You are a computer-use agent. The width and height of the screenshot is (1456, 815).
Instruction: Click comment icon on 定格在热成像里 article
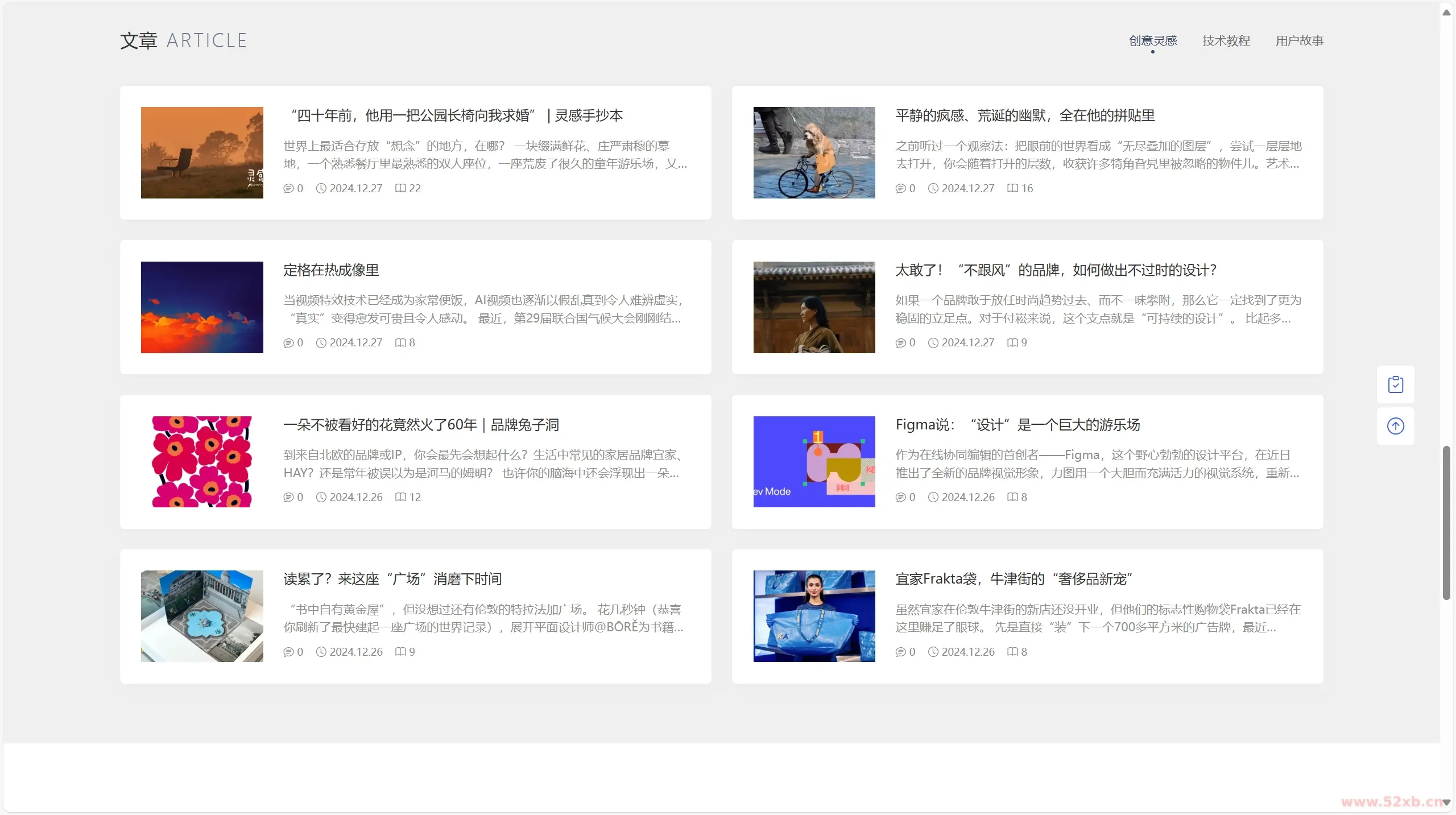(288, 343)
